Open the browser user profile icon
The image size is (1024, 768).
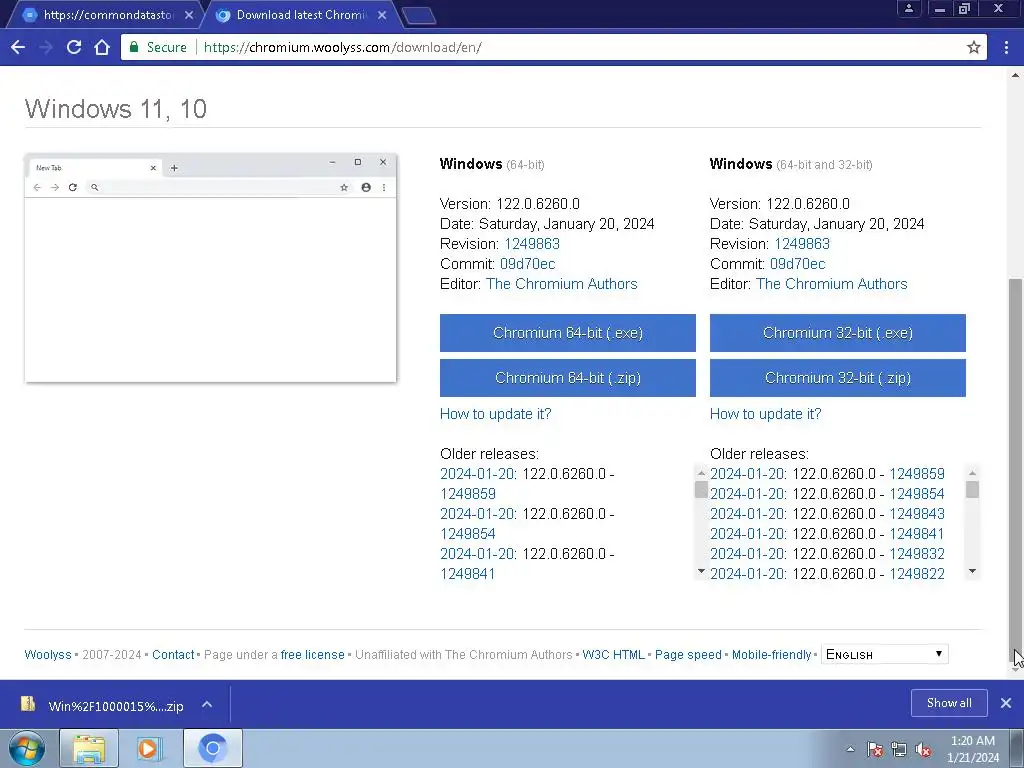908,8
